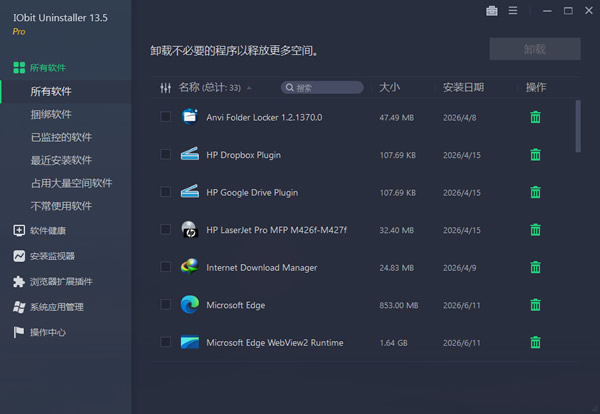Click the Internet Download Manager app icon
Screen dimensions: 600x414
pyautogui.click(x=190, y=267)
